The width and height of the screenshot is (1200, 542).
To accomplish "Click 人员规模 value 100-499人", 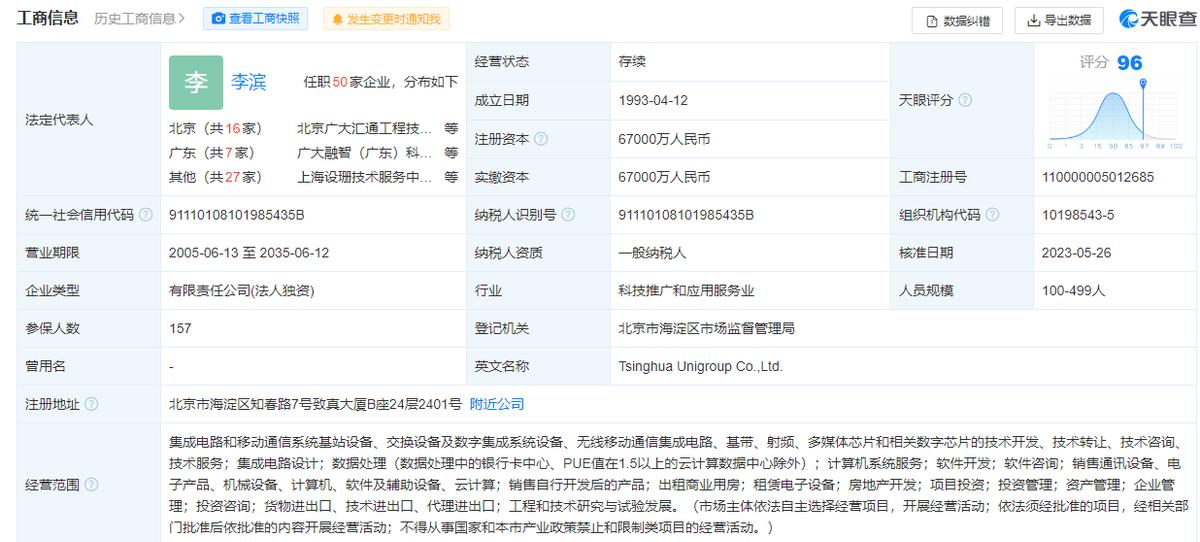I will 1073,291.
